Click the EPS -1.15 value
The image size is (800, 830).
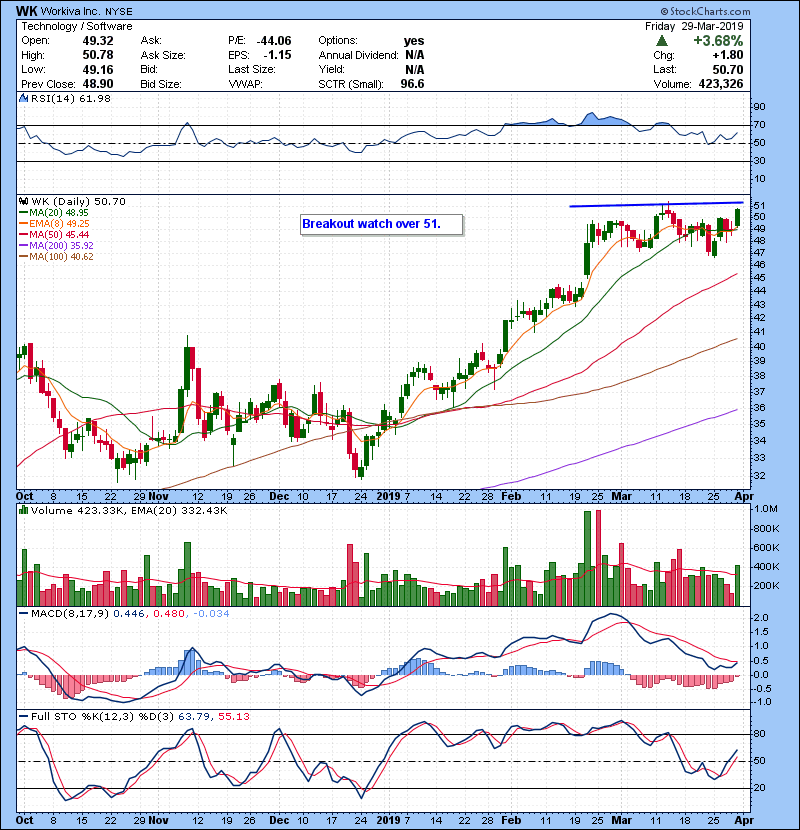click(x=277, y=55)
